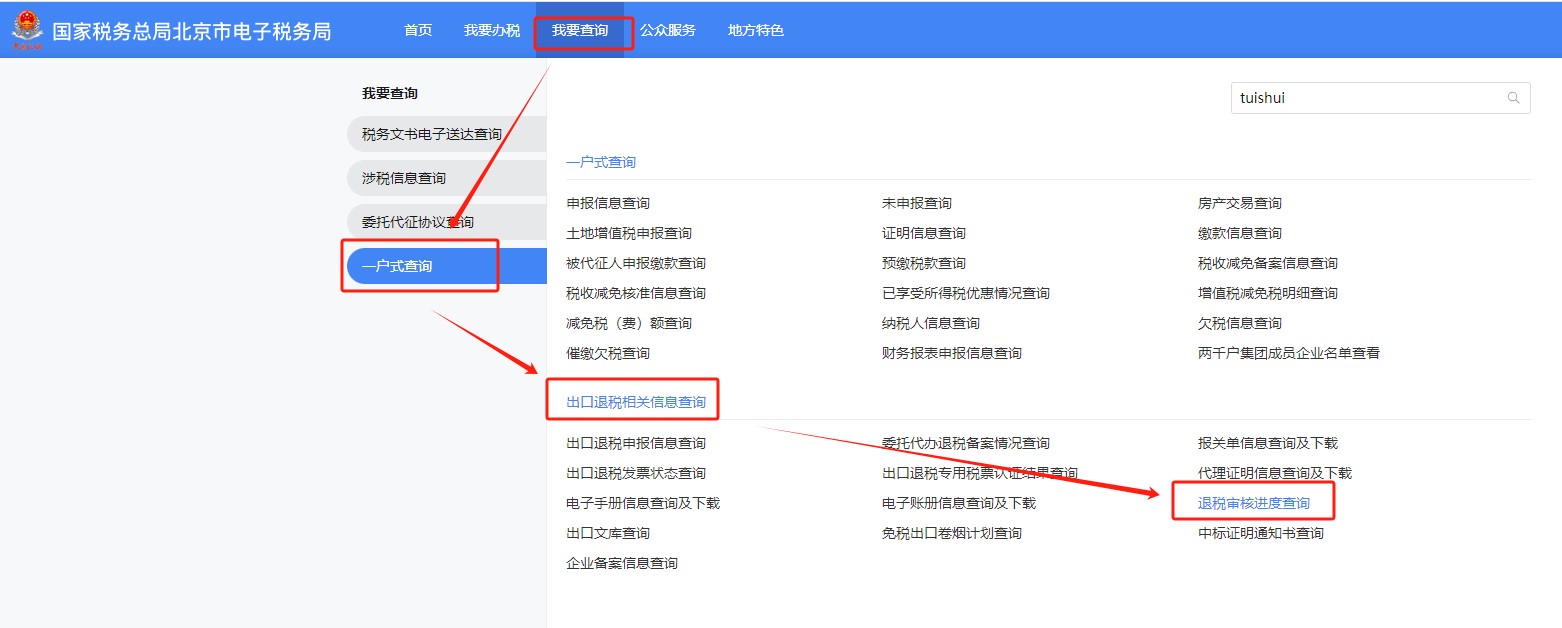Select 涉税信息查询 sidebar item
The height and width of the screenshot is (628, 1562).
404,178
